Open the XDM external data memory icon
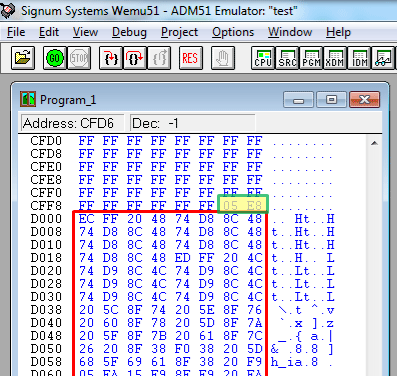Image resolution: width=397 pixels, height=376 pixels. [x=335, y=58]
